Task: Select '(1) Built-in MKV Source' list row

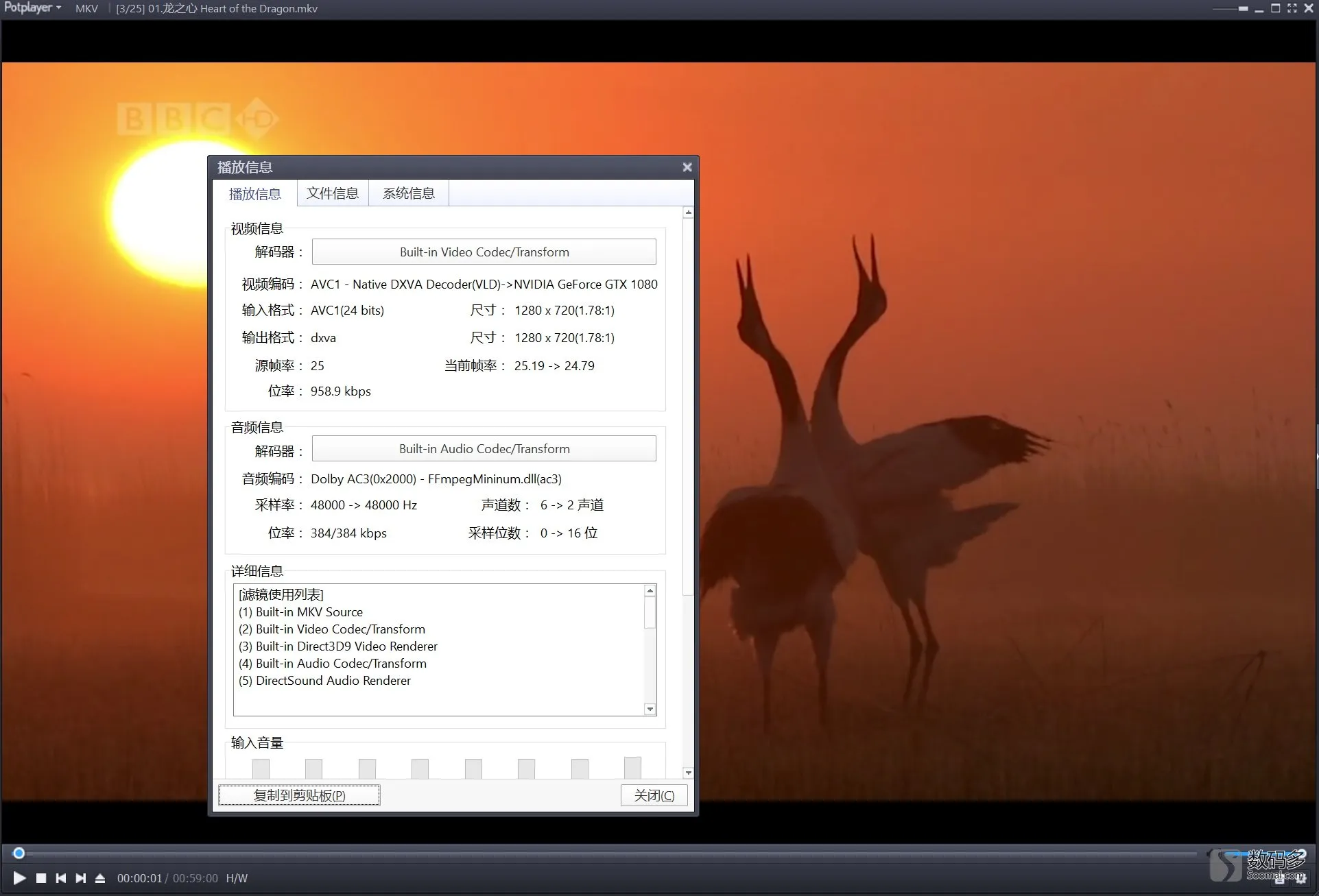Action: [x=300, y=612]
